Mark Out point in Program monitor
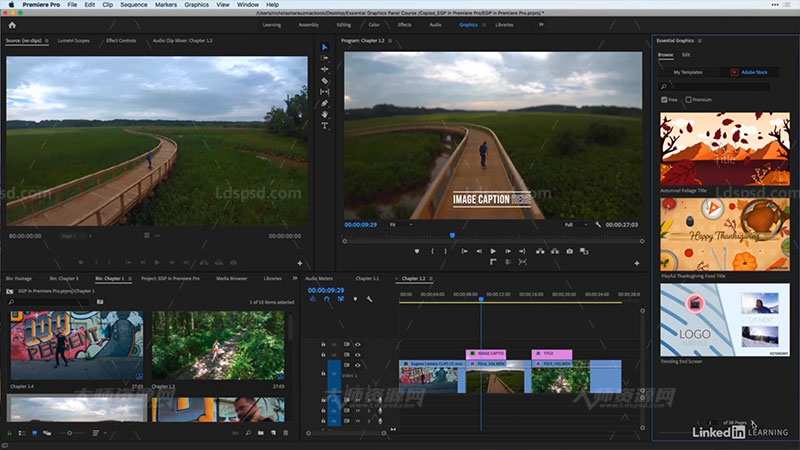Image resolution: width=800 pixels, height=450 pixels. coord(445,251)
